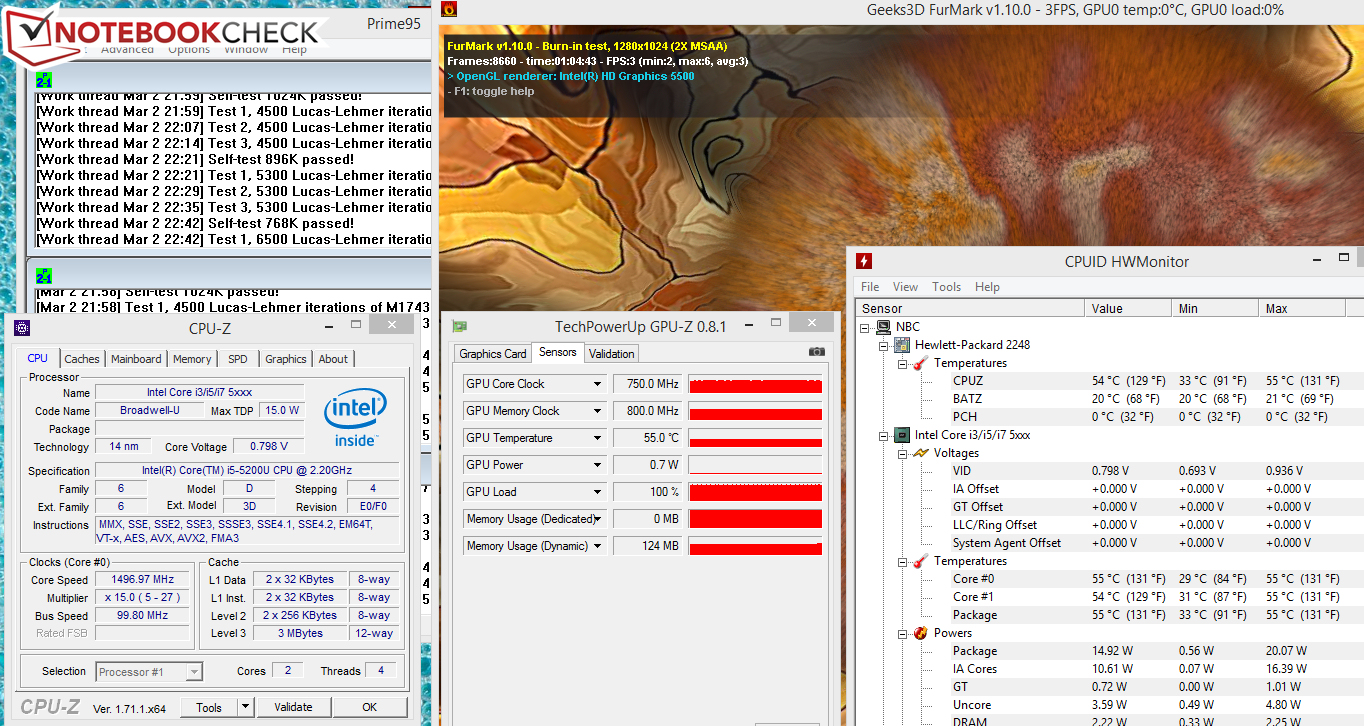Screen dimensions: 1364x726
Task: Open the GPU Load sensor dropdown
Action: click(598, 492)
